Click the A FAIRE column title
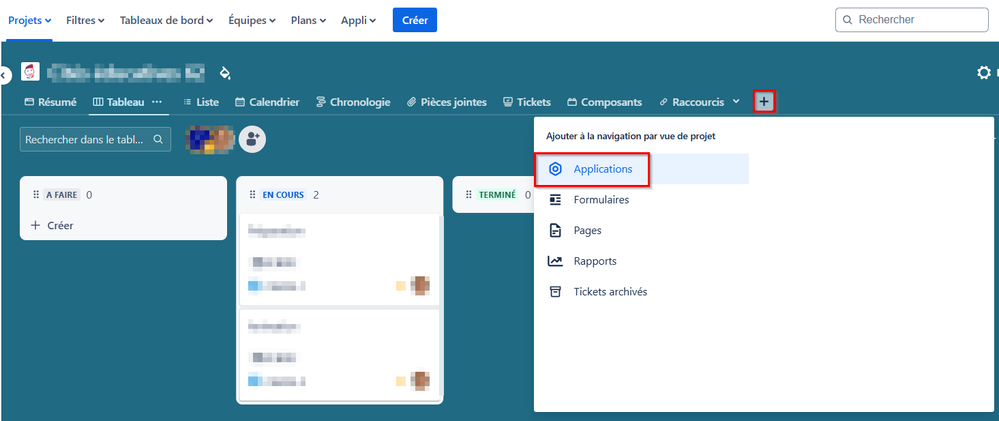999x421 pixels. click(62, 195)
